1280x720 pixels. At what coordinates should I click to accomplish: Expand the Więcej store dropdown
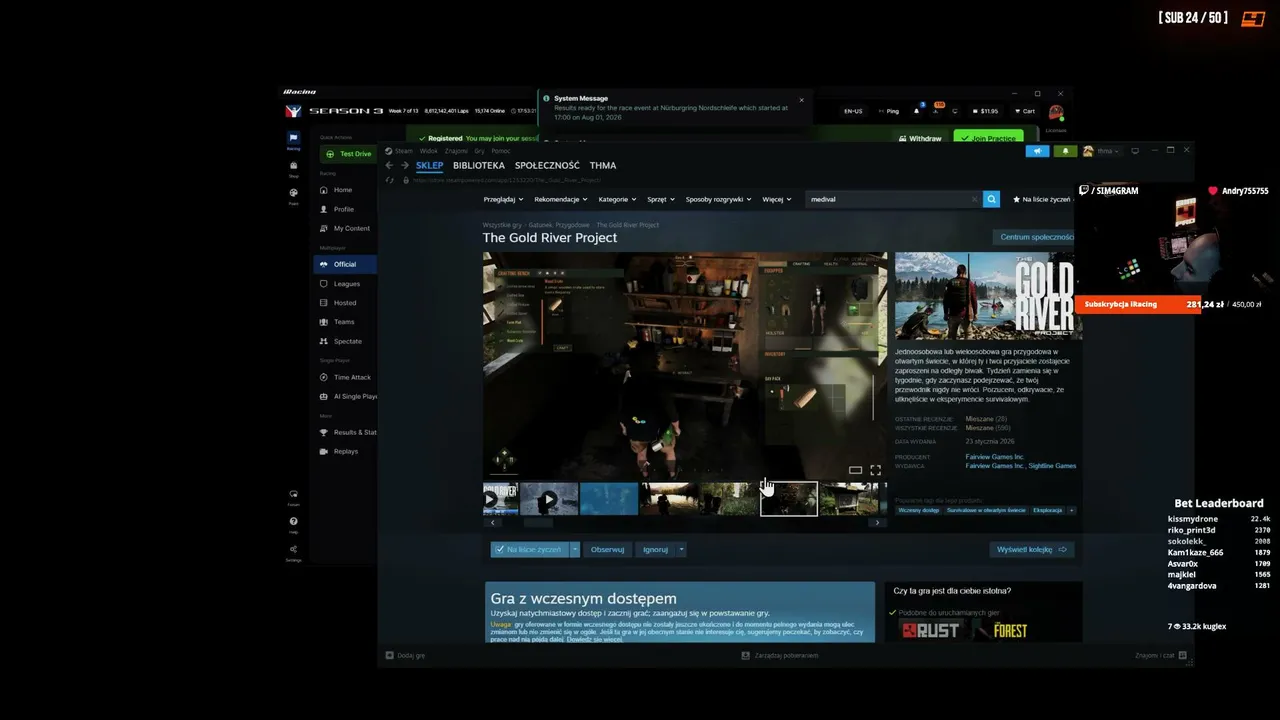click(776, 199)
